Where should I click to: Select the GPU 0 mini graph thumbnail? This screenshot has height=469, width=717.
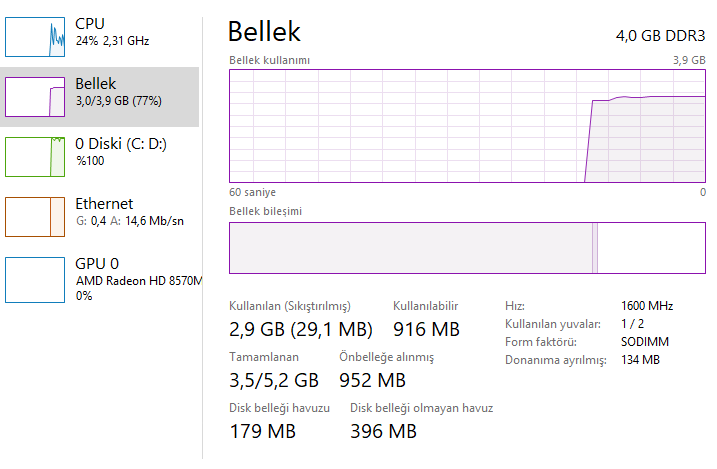tap(35, 278)
